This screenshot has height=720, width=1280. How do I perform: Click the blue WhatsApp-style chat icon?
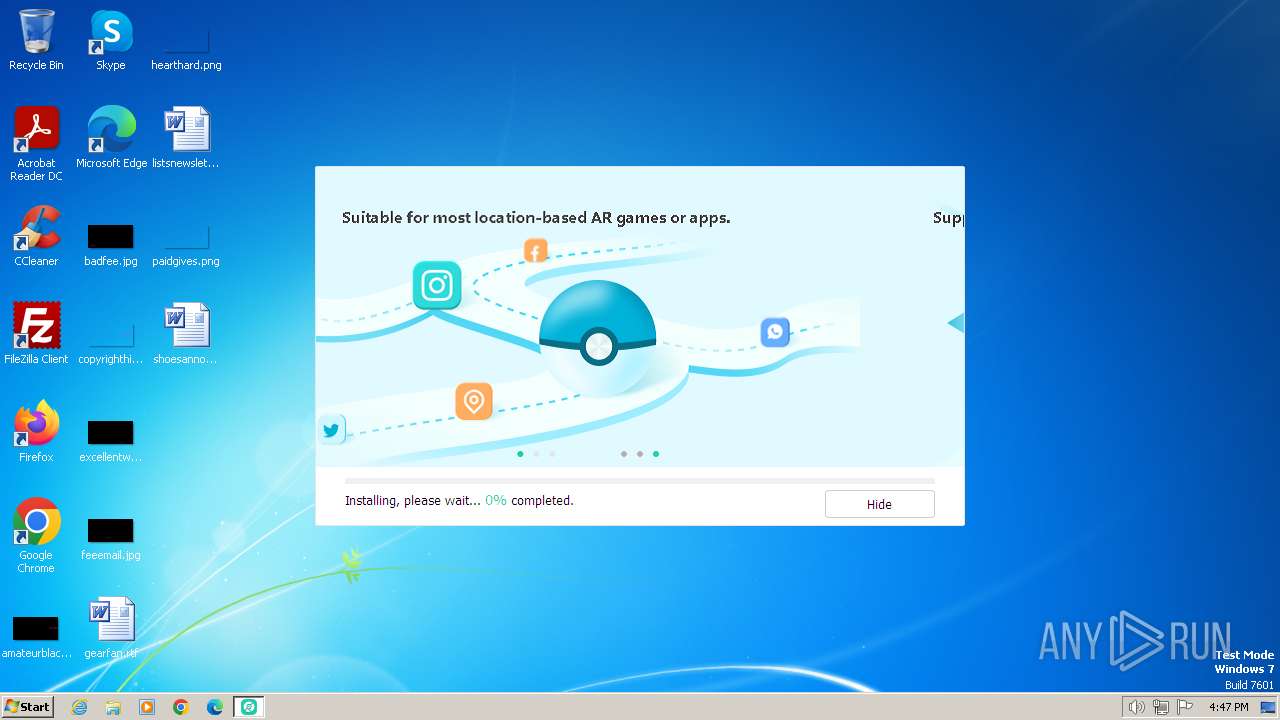(775, 332)
